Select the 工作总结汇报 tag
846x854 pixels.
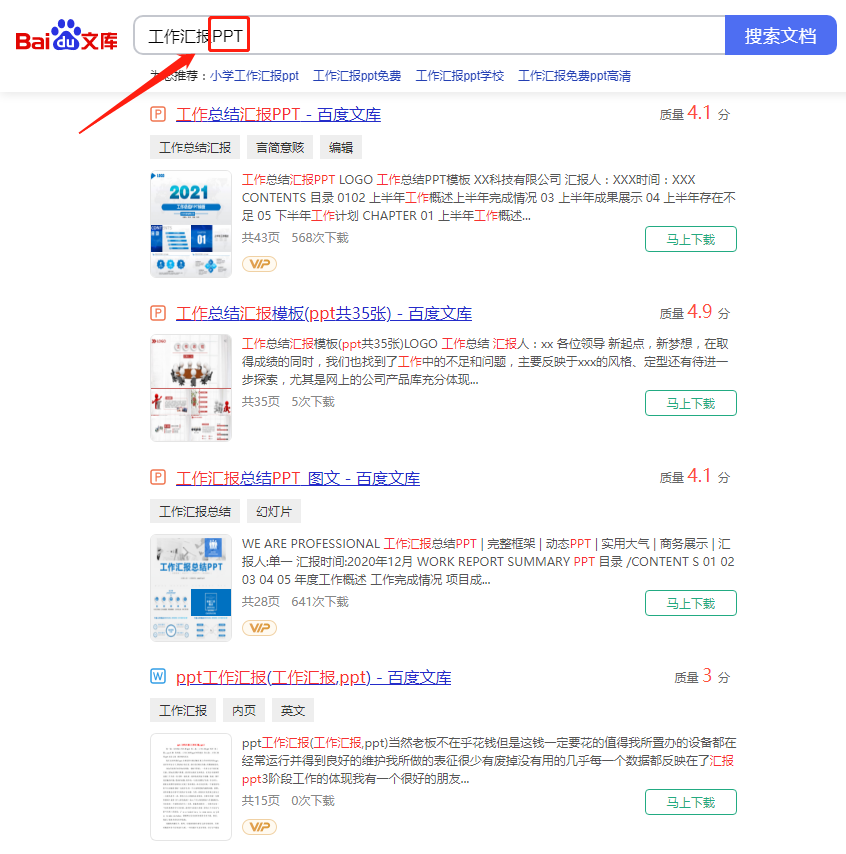[x=194, y=148]
